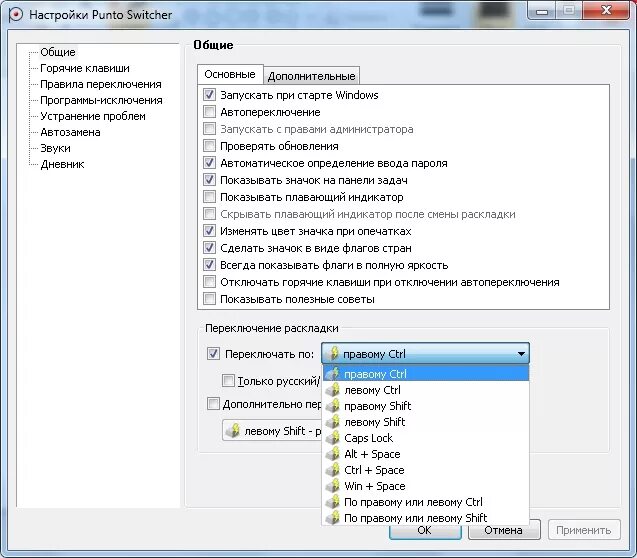This screenshot has height=558, width=637.
Task: Confirm settings with the OK button
Action: pos(425,530)
